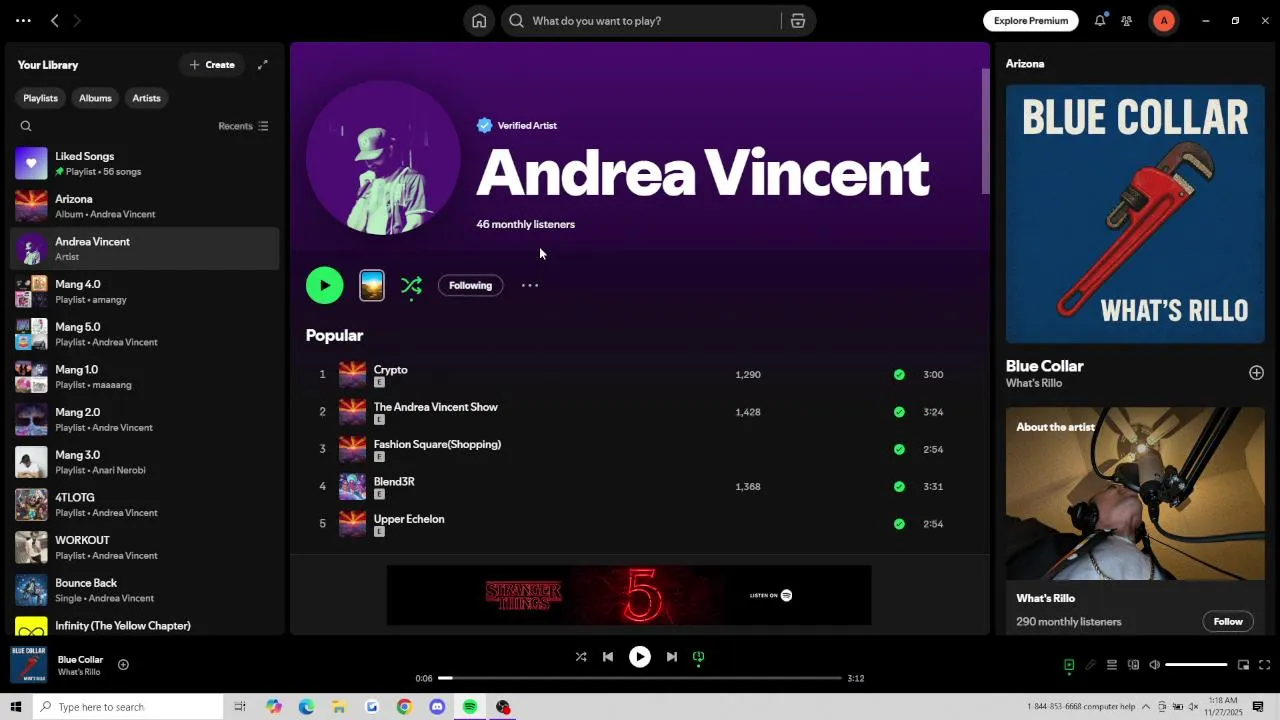Viewport: 1280px width, 720px height.
Task: Open the three-dot app menu at top left
Action: pyautogui.click(x=23, y=21)
